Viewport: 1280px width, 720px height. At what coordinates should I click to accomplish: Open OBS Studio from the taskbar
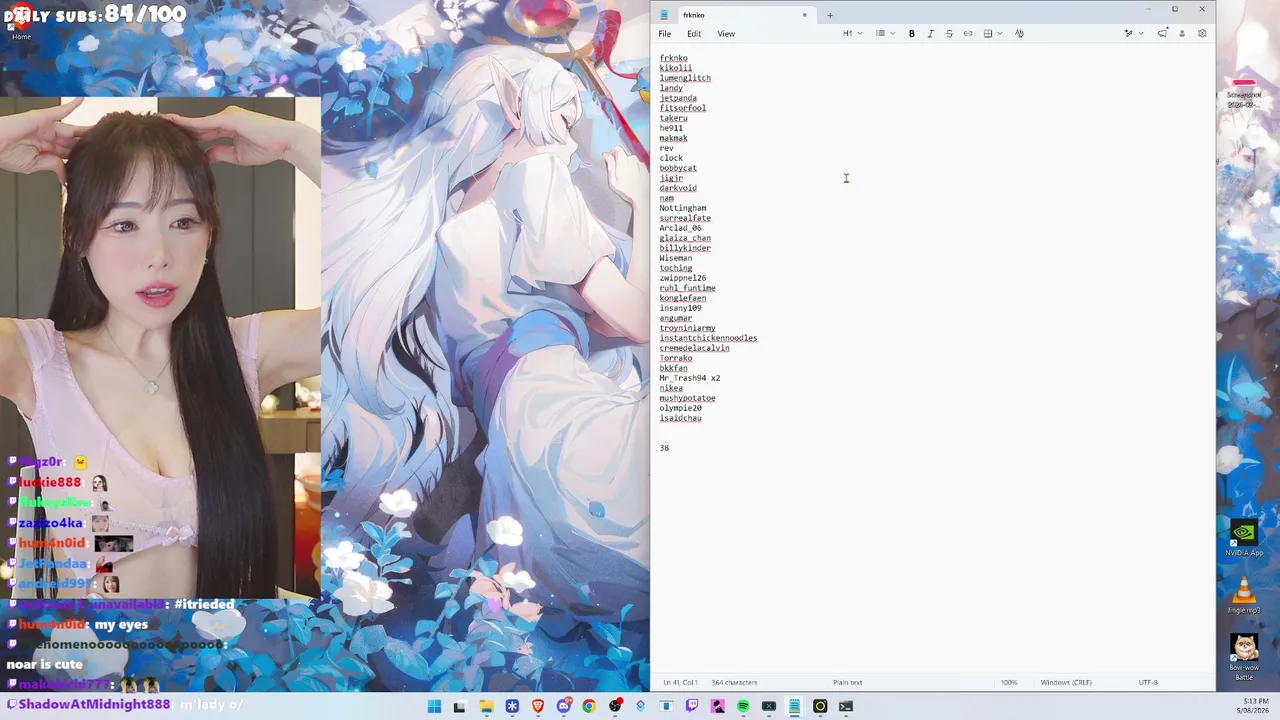(615, 706)
